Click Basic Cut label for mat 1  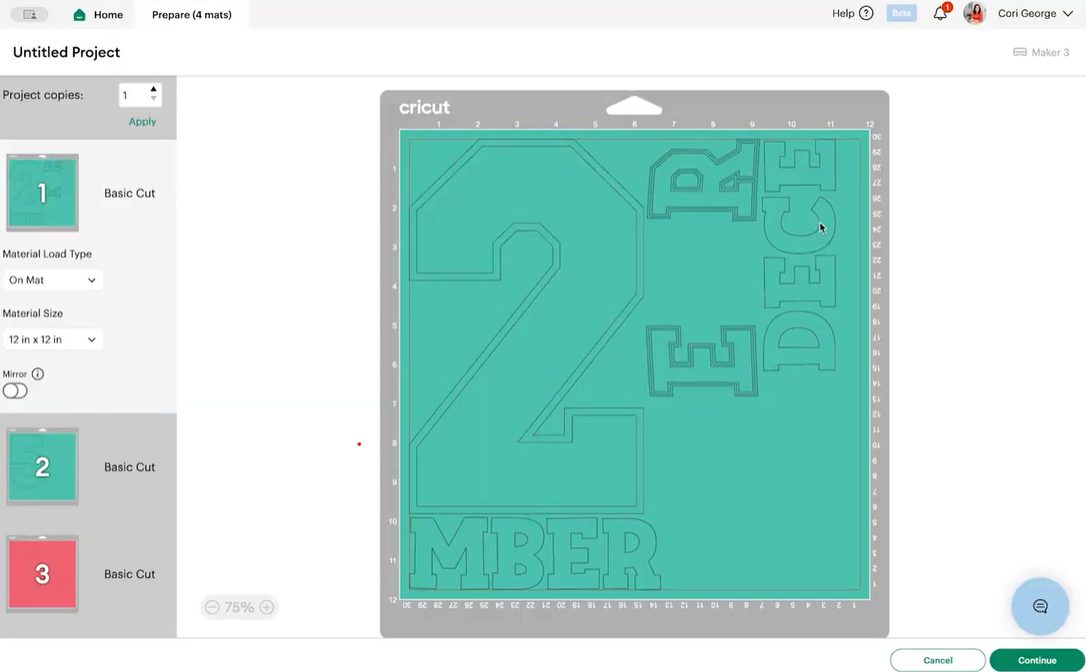[x=130, y=193]
